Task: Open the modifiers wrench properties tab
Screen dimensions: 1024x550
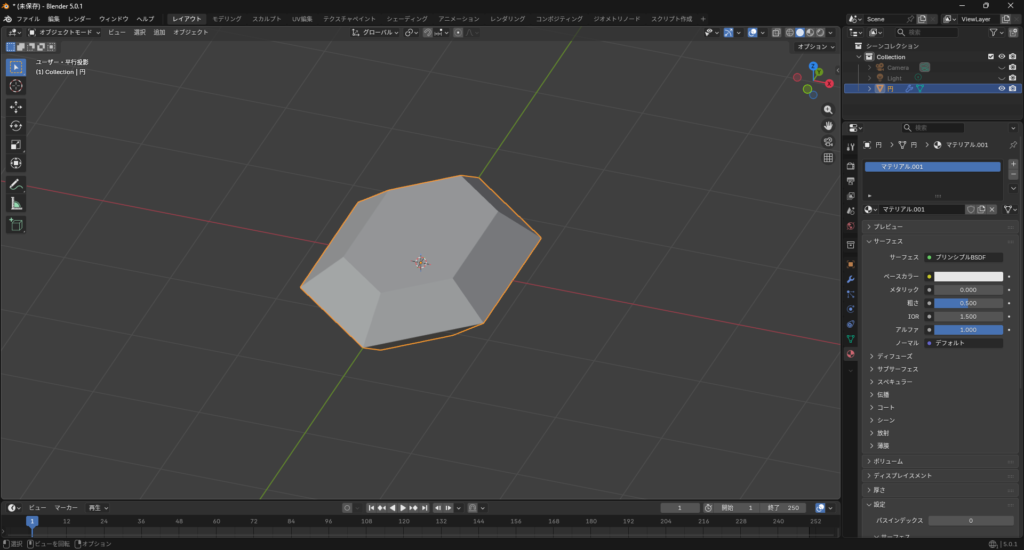Action: (x=850, y=278)
